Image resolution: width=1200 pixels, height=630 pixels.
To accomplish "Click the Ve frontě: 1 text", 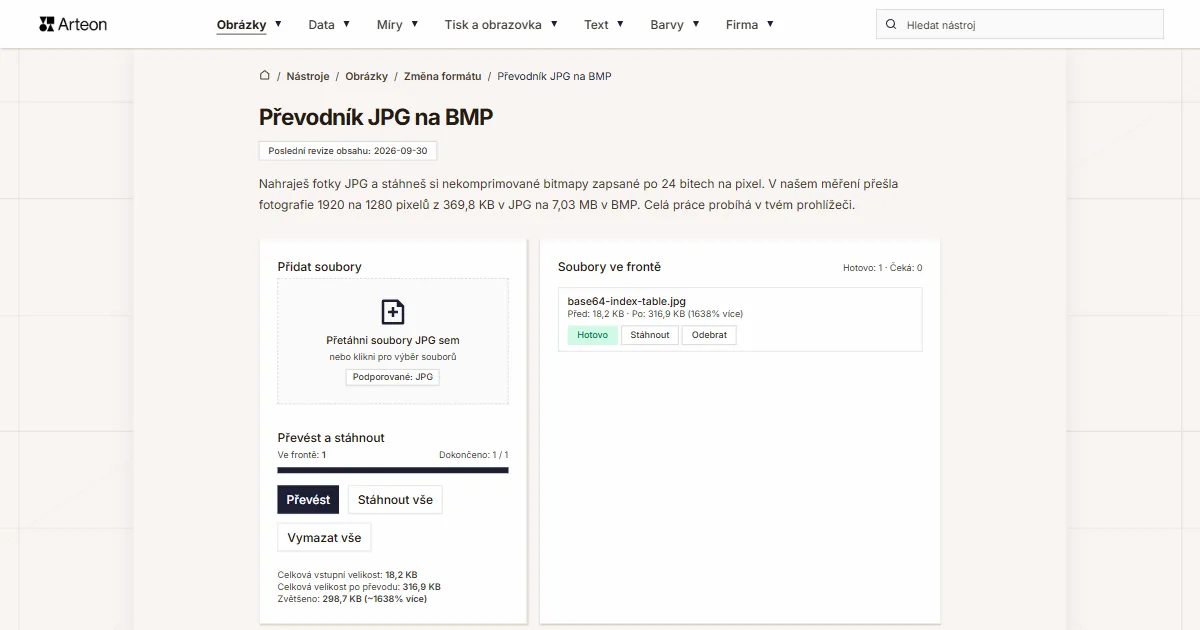I will (302, 455).
